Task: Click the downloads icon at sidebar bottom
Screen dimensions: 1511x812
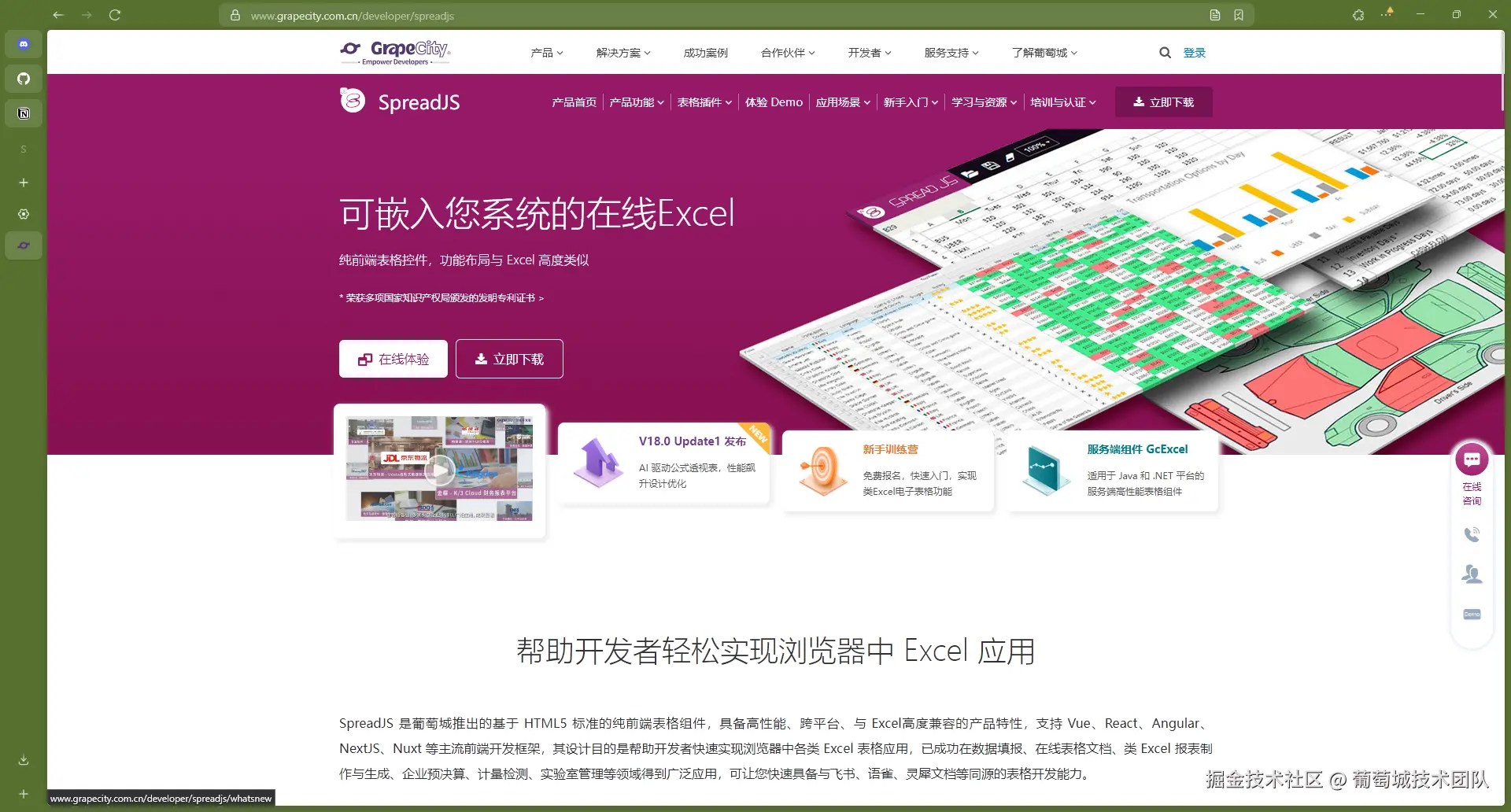Action: click(x=24, y=759)
